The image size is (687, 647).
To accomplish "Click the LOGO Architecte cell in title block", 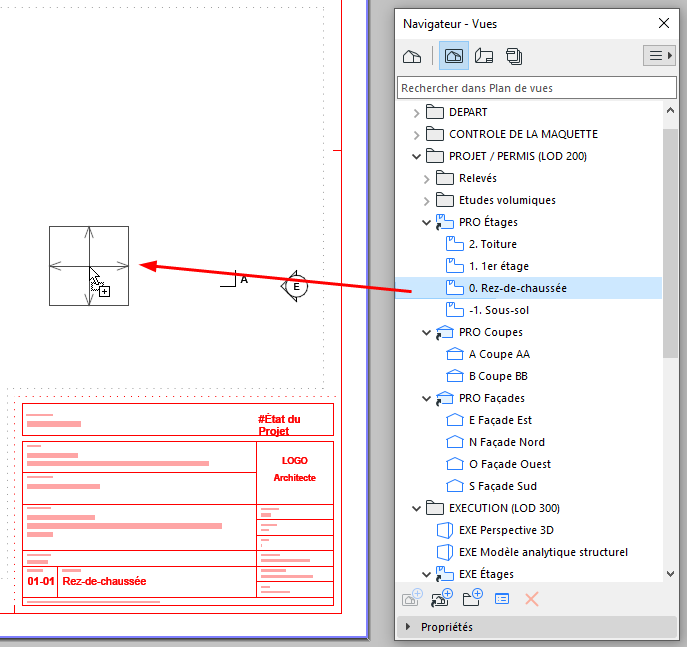I will click(x=295, y=473).
